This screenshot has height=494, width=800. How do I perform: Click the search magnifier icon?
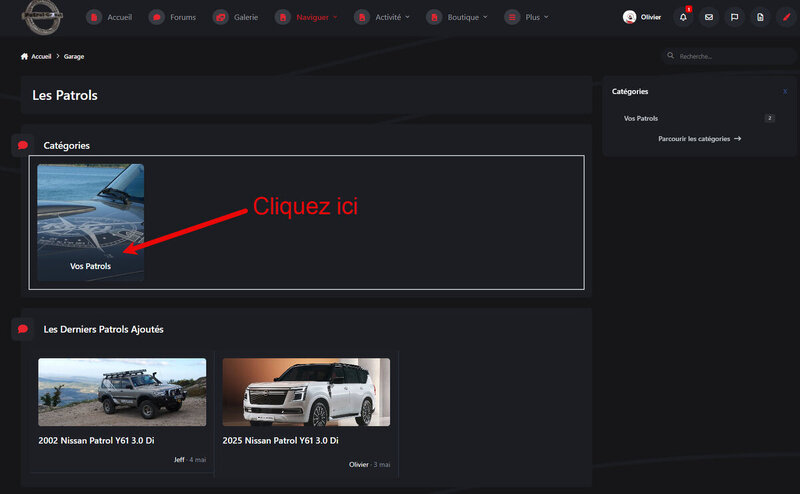pos(670,56)
